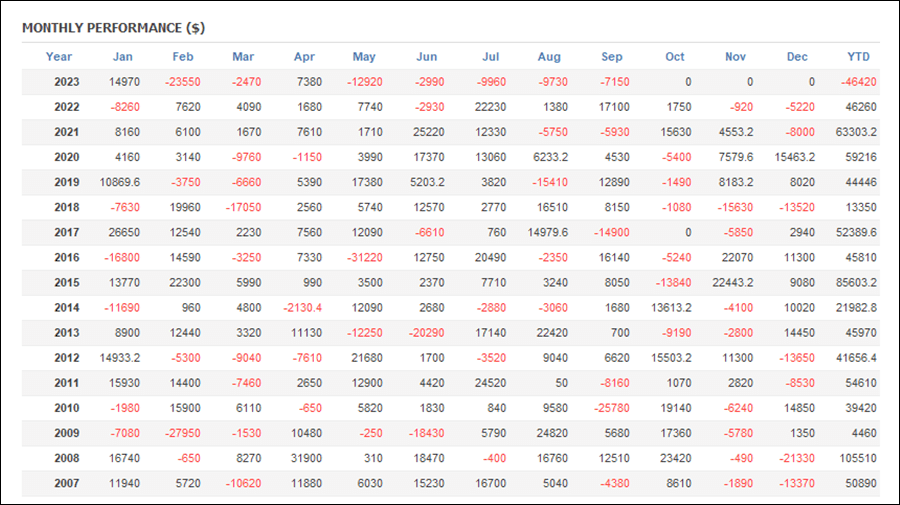The width and height of the screenshot is (900, 505).
Task: Click the MONTHLY PERFORMANCE ($) heading
Action: tap(114, 28)
